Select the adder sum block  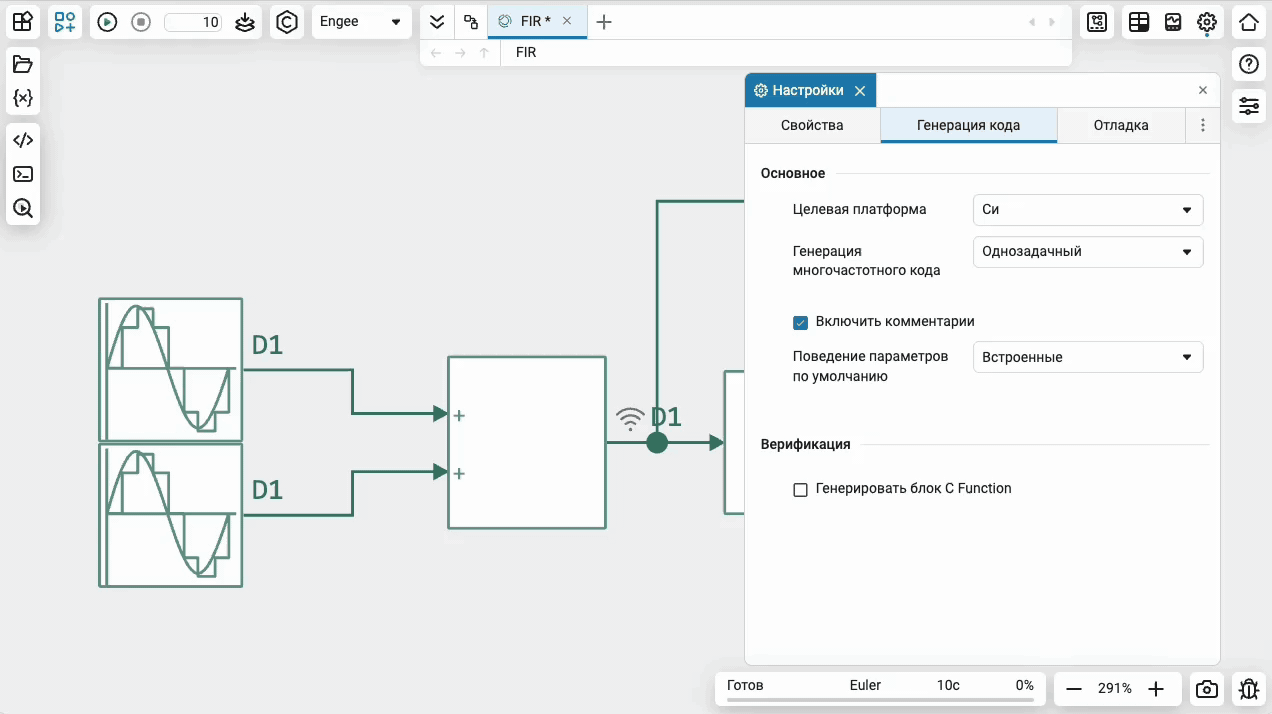(527, 442)
